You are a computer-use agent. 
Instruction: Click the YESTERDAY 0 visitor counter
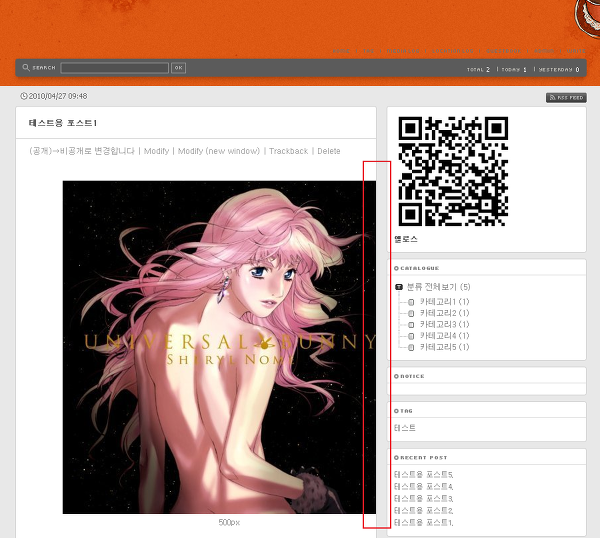pos(559,70)
